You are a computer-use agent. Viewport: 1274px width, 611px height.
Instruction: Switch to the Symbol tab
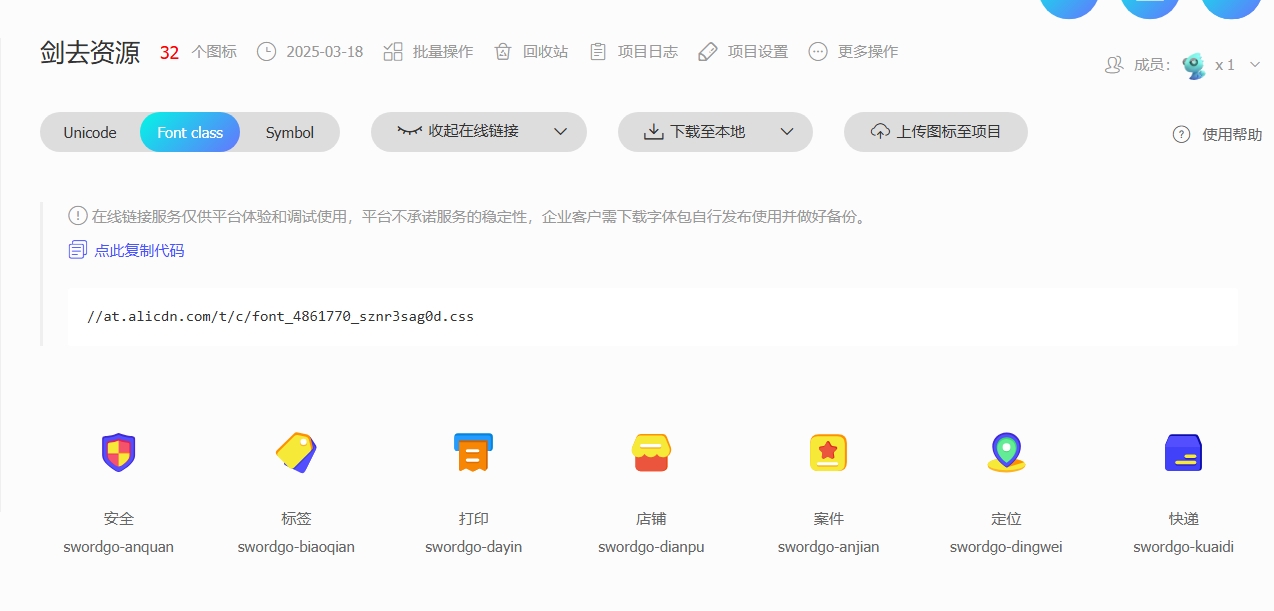(x=288, y=131)
